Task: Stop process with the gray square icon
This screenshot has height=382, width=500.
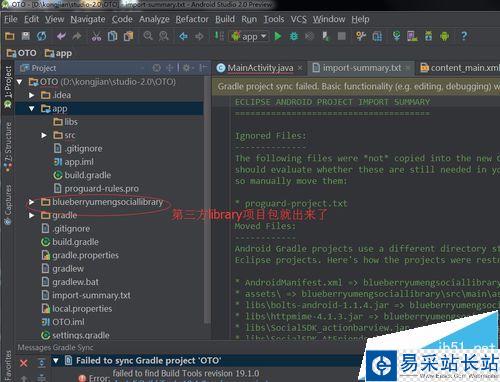Action: pyautogui.click(x=342, y=36)
